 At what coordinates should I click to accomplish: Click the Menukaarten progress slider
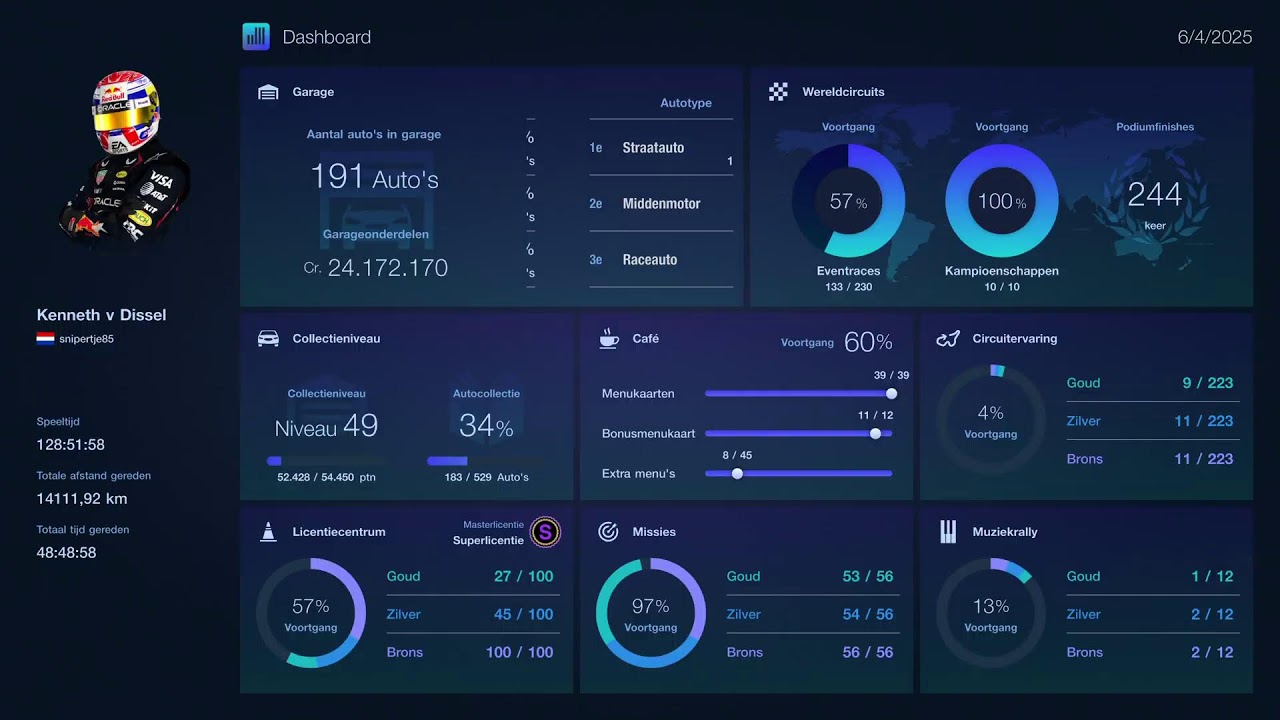click(x=798, y=394)
